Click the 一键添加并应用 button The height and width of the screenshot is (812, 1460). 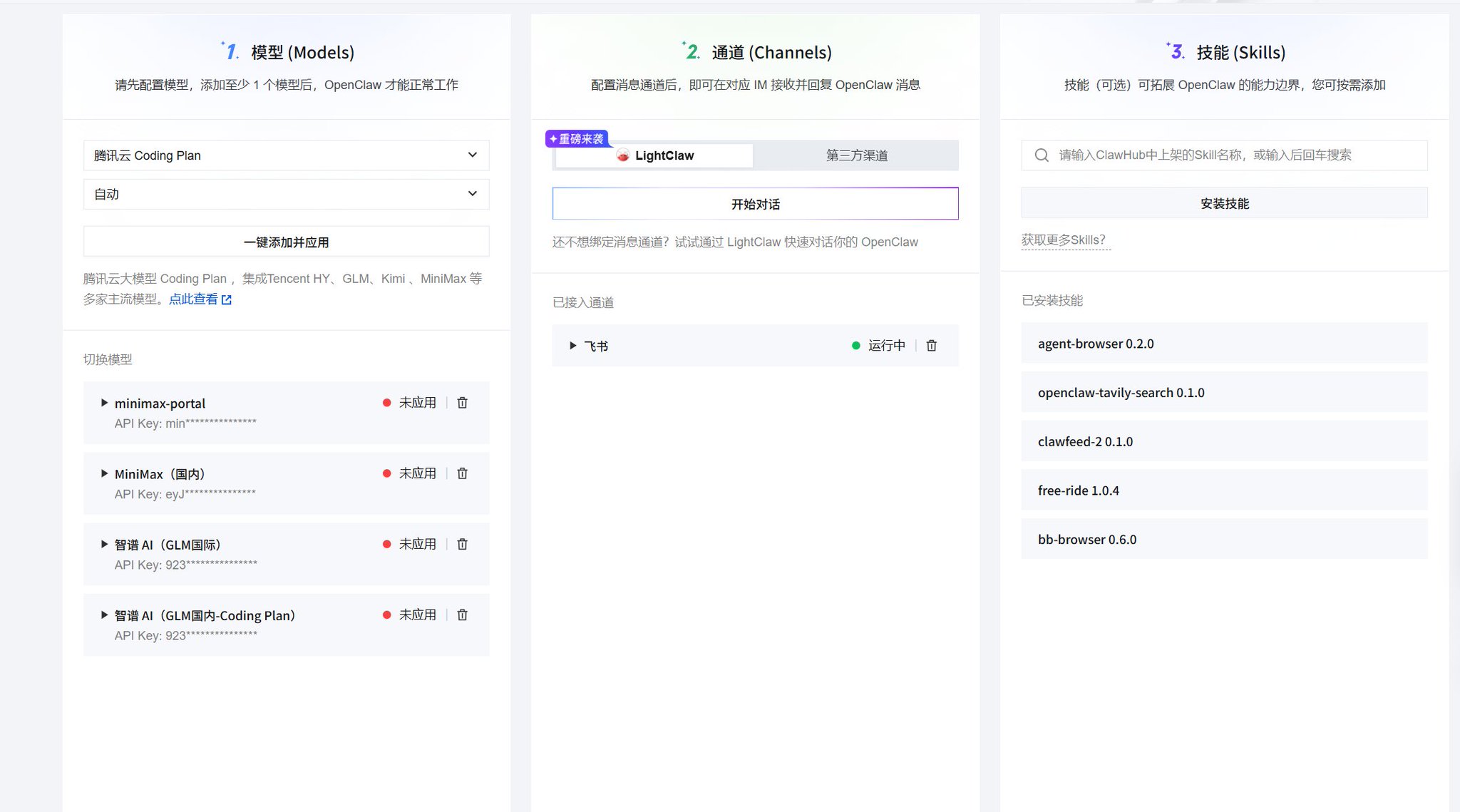tap(287, 242)
